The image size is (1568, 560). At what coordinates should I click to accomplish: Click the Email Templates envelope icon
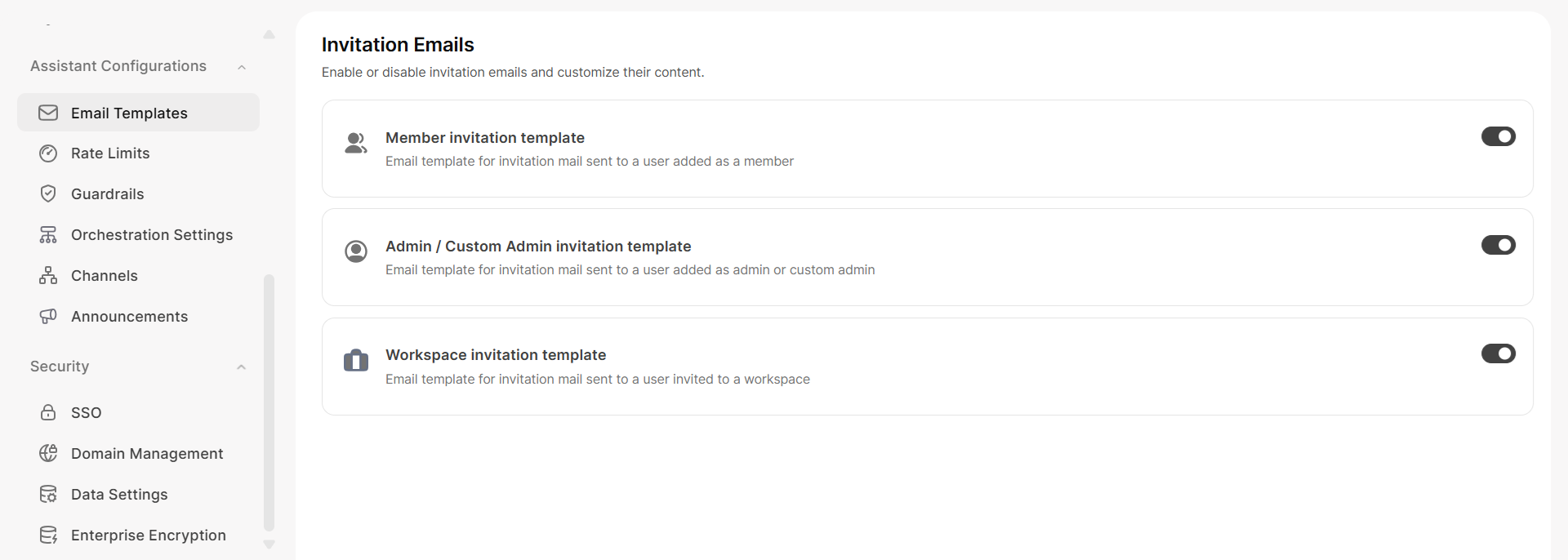48,113
